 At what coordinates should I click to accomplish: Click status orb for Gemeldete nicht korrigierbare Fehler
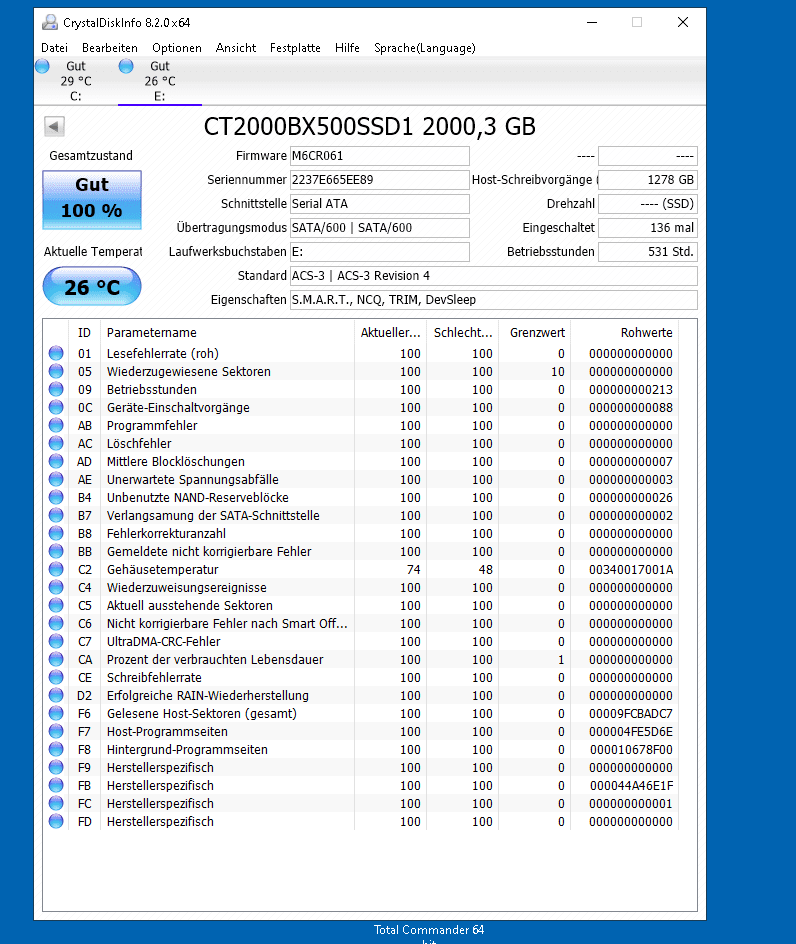[56, 551]
